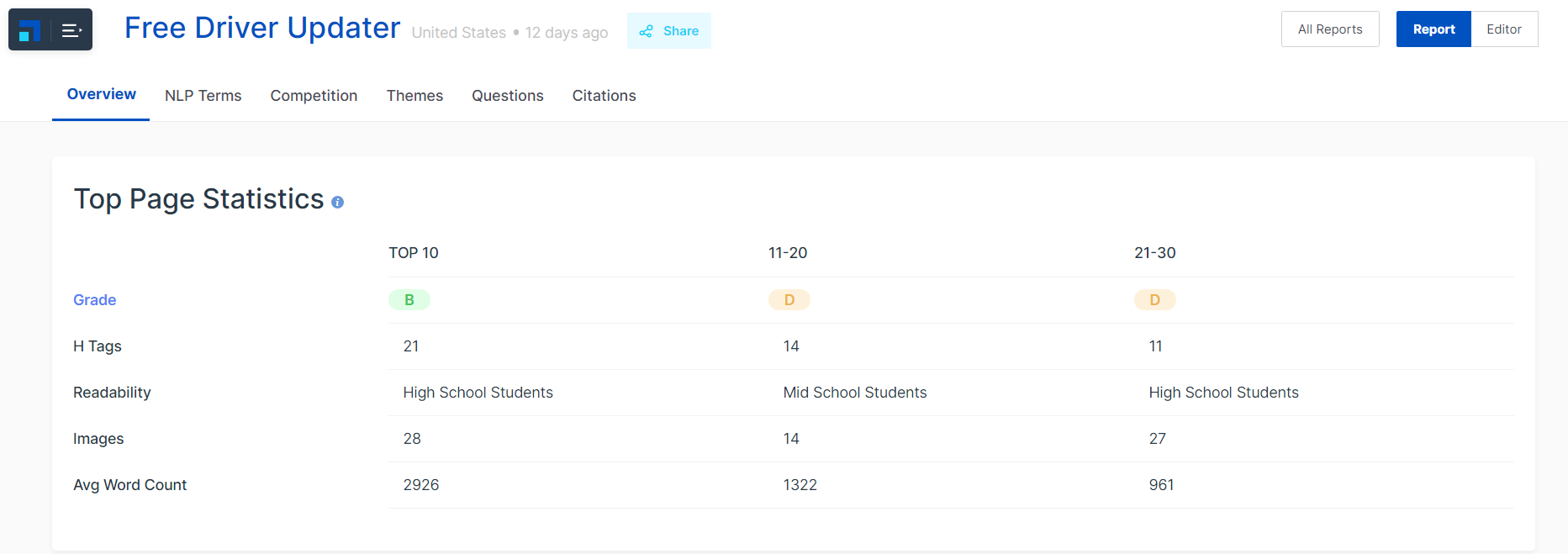Click the Readability row label

click(112, 393)
